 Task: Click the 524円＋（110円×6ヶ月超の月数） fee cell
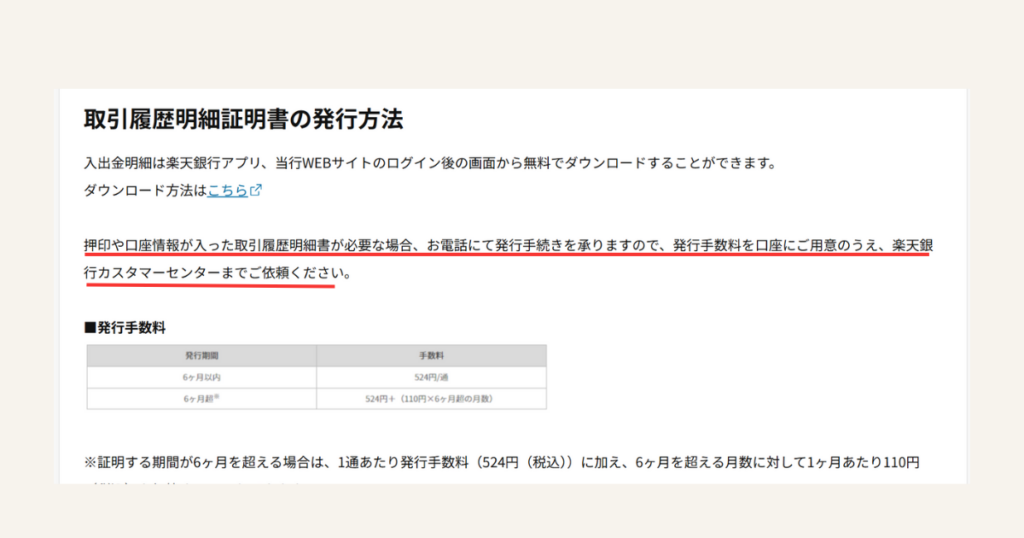coord(431,398)
